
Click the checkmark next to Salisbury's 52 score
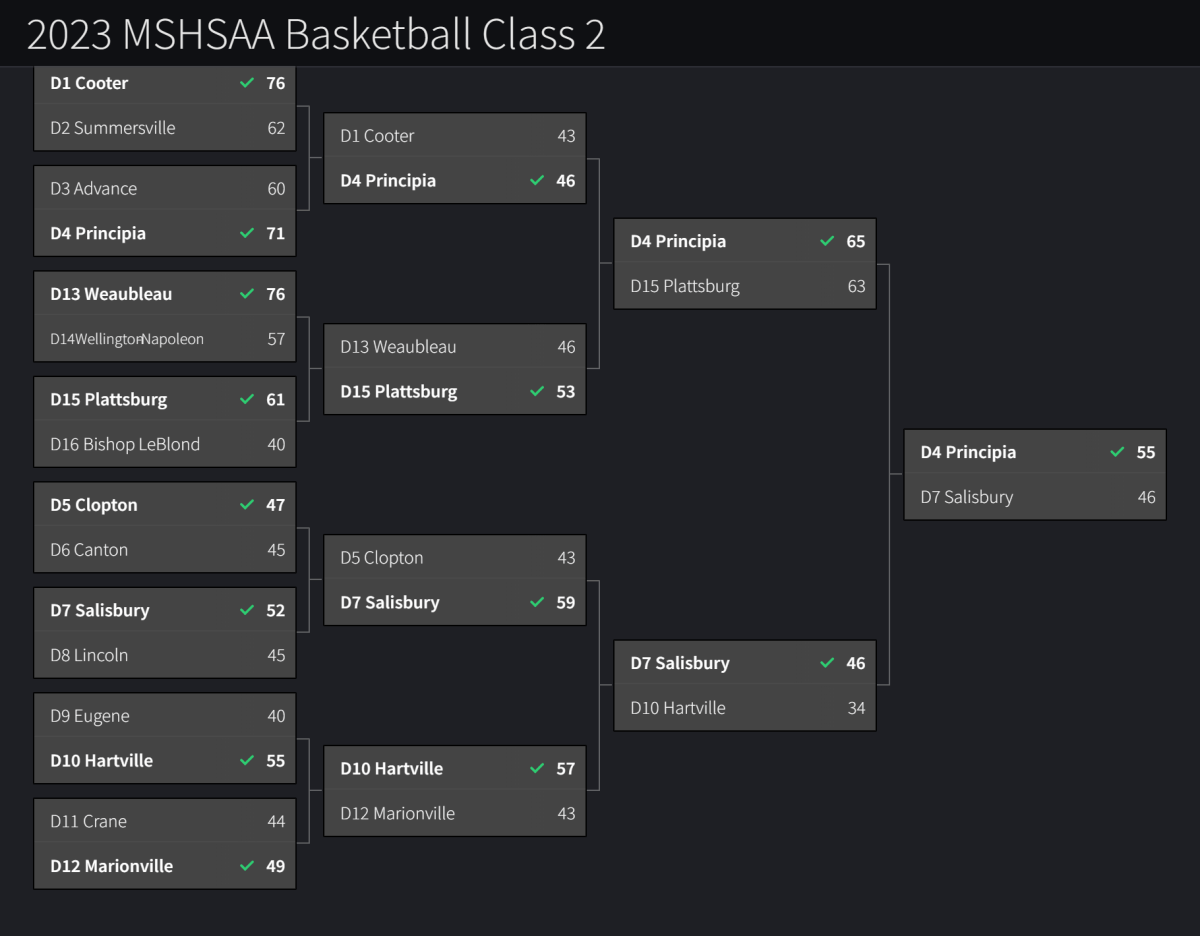coord(247,610)
